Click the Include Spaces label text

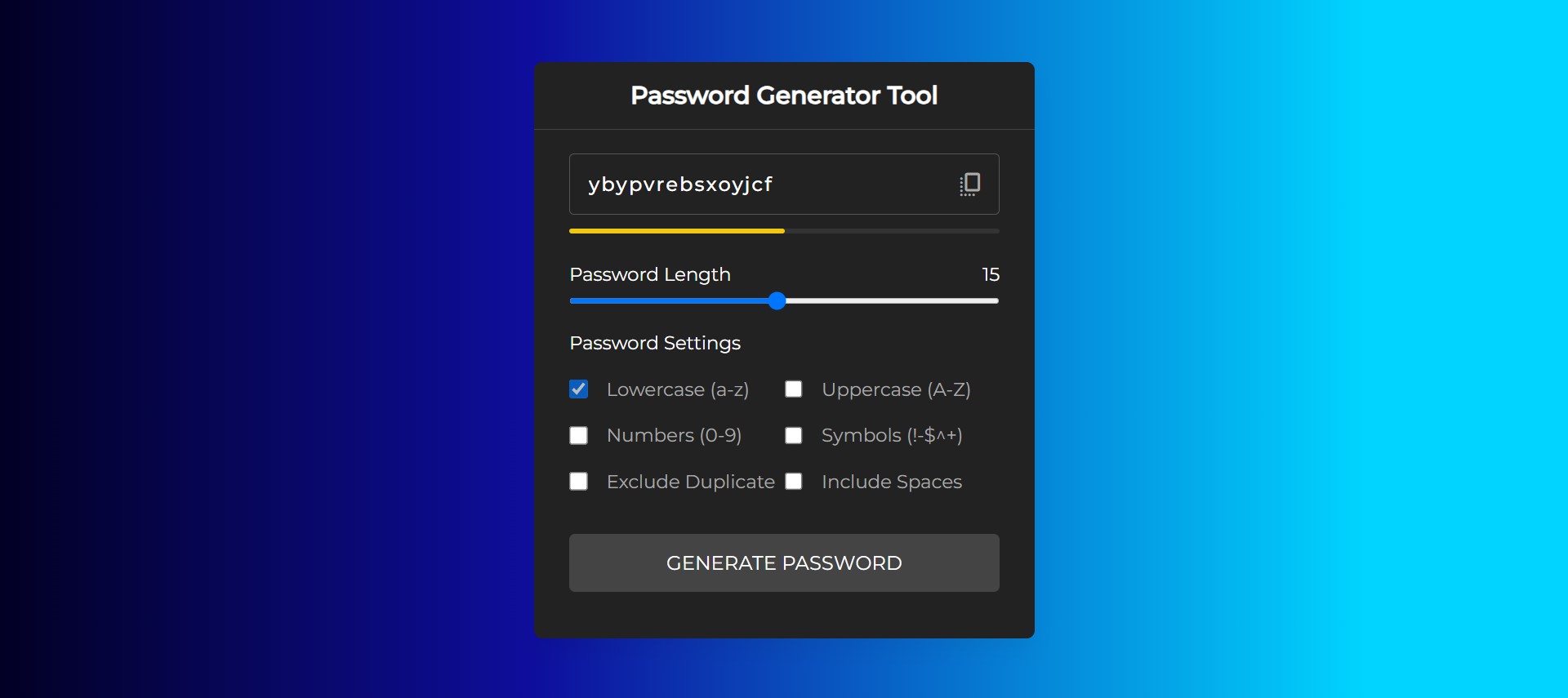click(892, 482)
